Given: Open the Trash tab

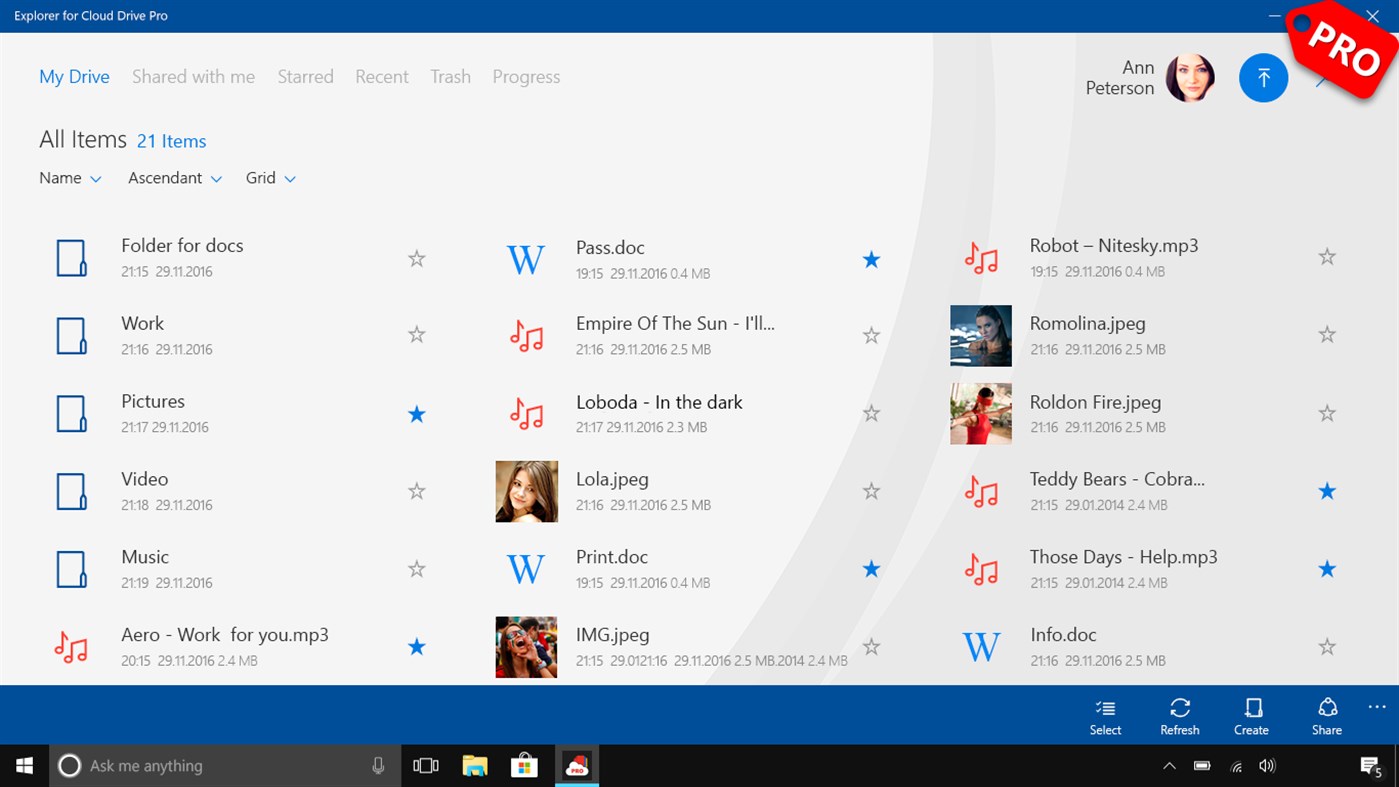Looking at the screenshot, I should click(450, 76).
